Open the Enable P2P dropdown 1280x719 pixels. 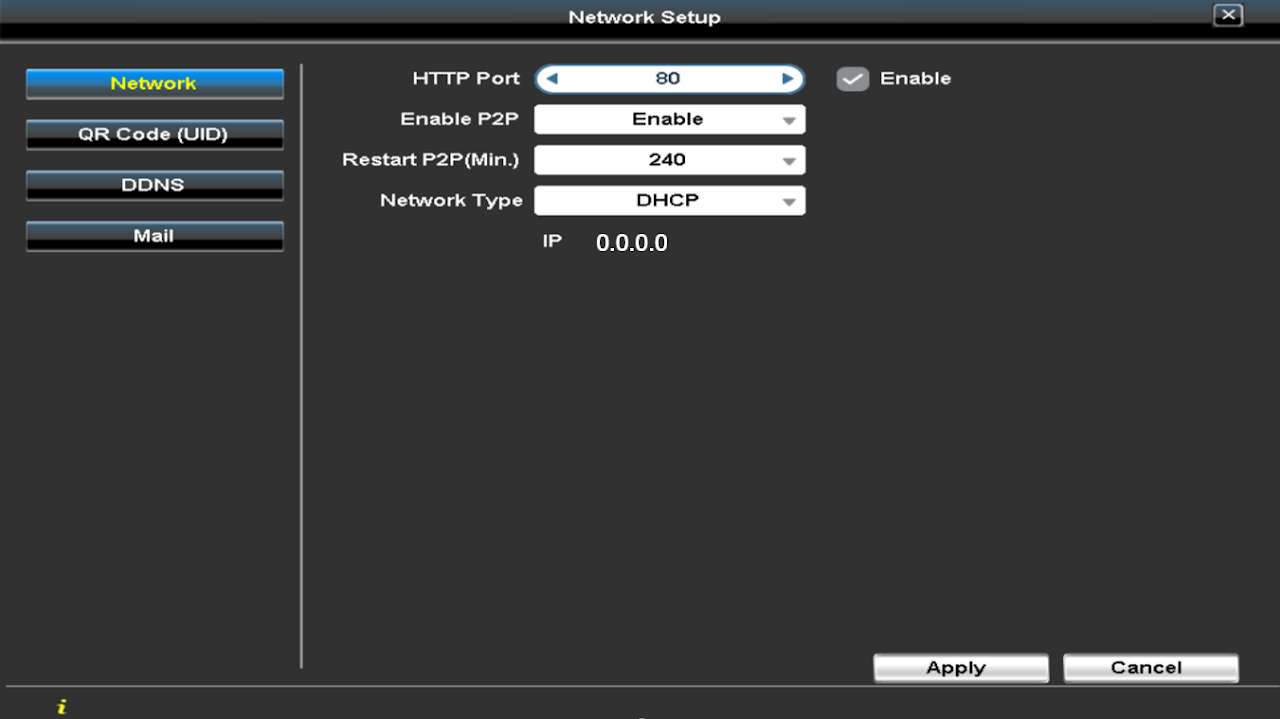click(x=670, y=119)
